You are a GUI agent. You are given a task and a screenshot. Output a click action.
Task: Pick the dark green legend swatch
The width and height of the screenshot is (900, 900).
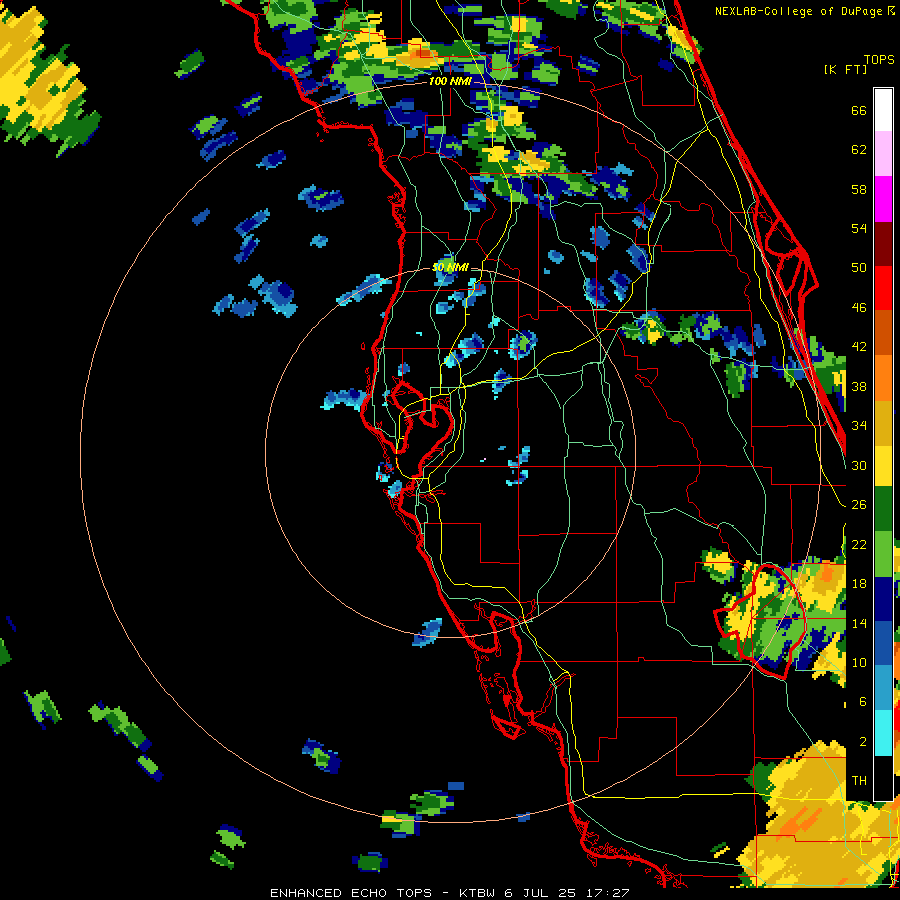[x=883, y=509]
